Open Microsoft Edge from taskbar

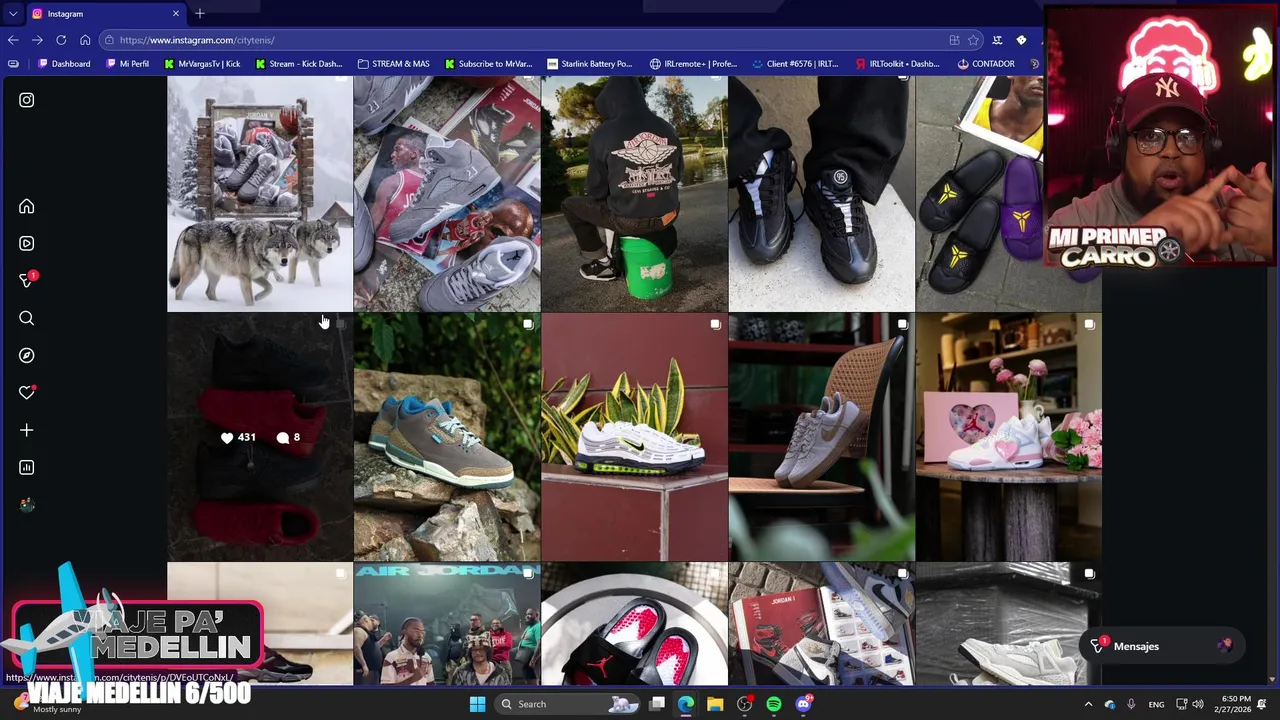[x=686, y=704]
